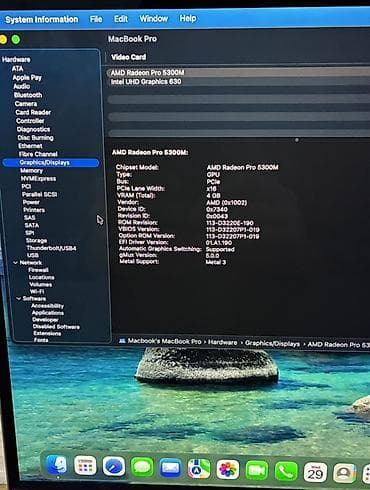Select Volumes under Network
Viewport: 370px width, 490px height.
pyautogui.click(x=41, y=285)
